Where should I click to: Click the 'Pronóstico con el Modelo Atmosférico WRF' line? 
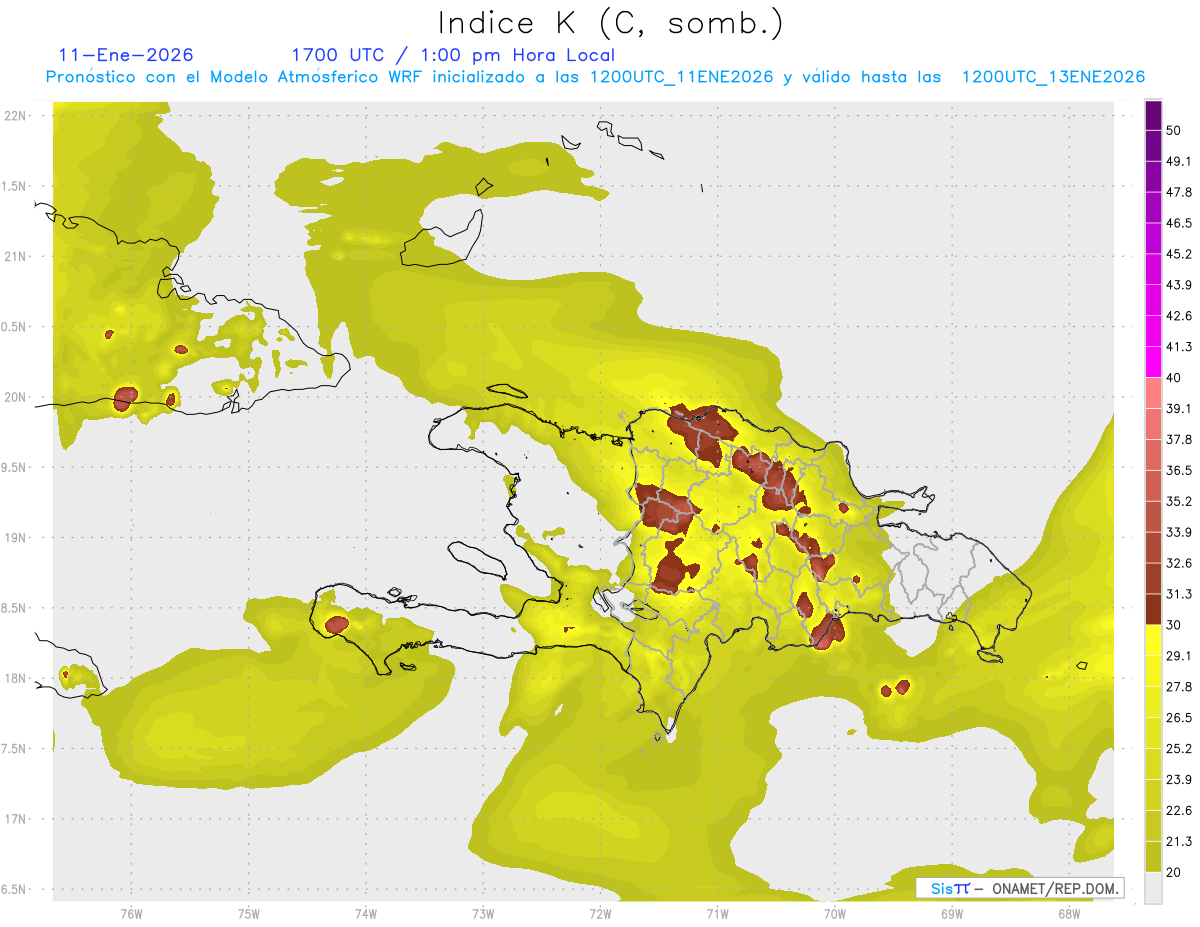(x=595, y=77)
